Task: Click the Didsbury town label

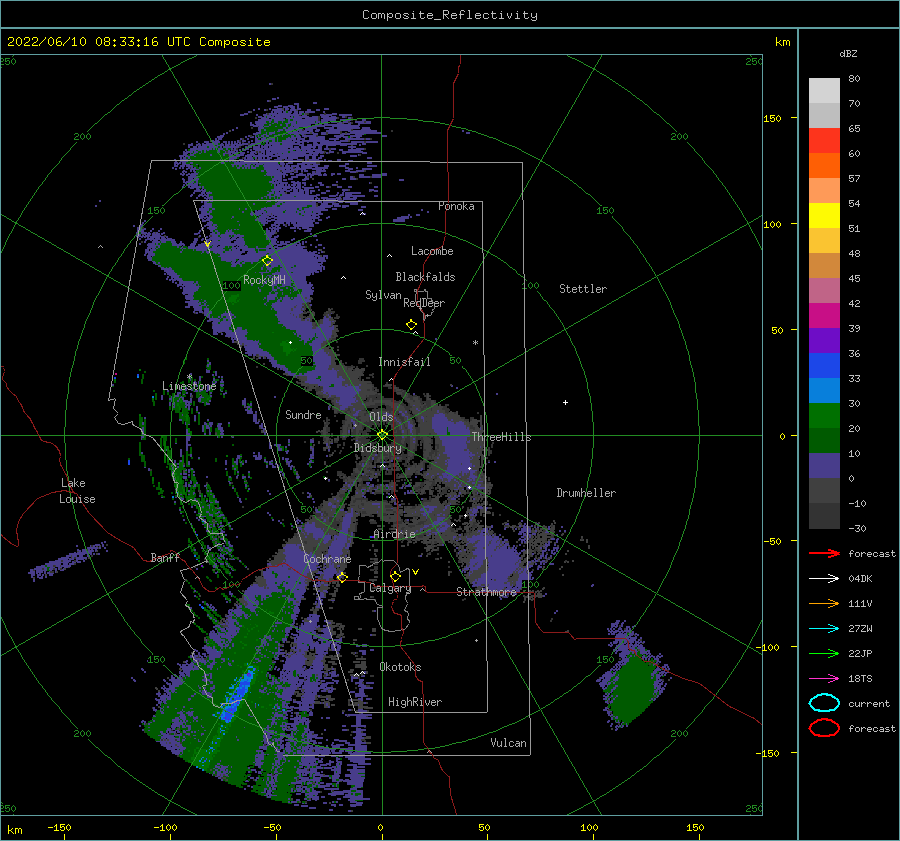Action: coord(378,448)
